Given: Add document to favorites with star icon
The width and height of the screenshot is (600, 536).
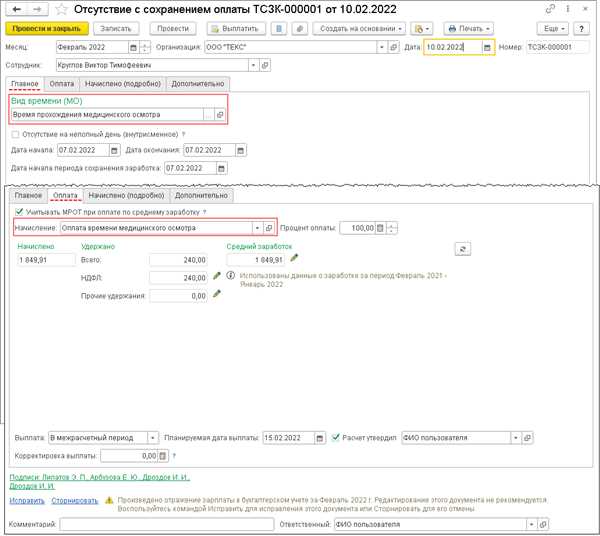Looking at the screenshot, I should (x=50, y=9).
